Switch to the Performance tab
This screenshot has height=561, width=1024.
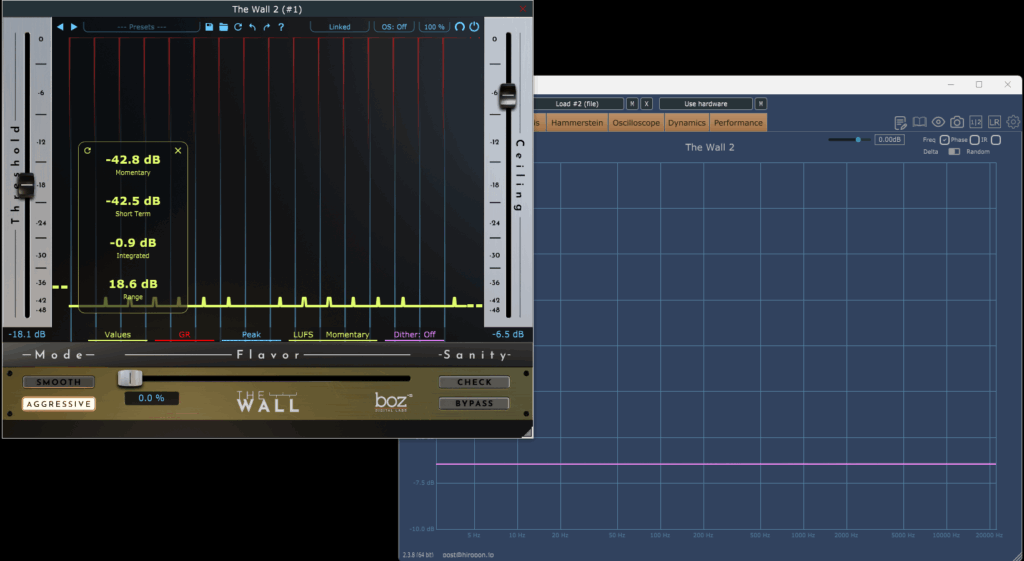point(738,123)
